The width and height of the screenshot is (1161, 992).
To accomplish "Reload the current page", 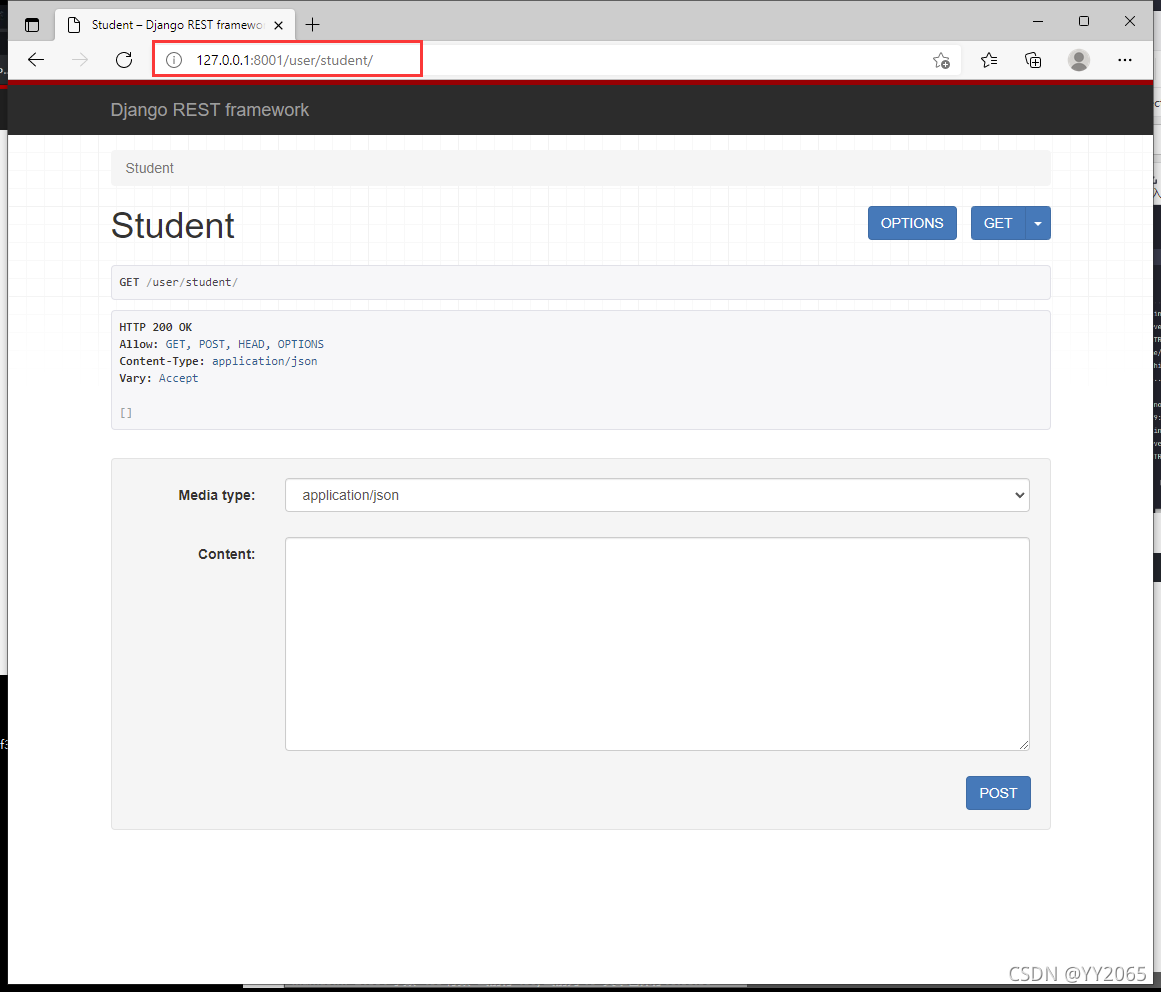I will [124, 60].
